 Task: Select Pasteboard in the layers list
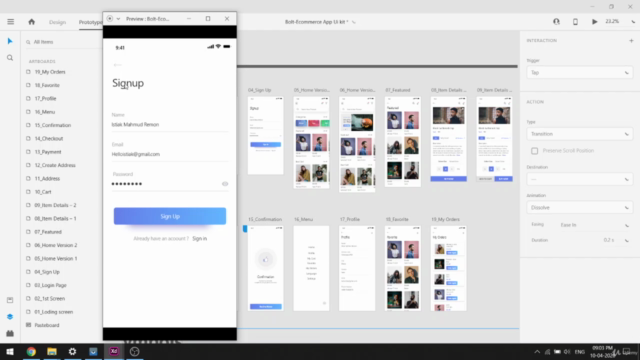[x=47, y=325]
